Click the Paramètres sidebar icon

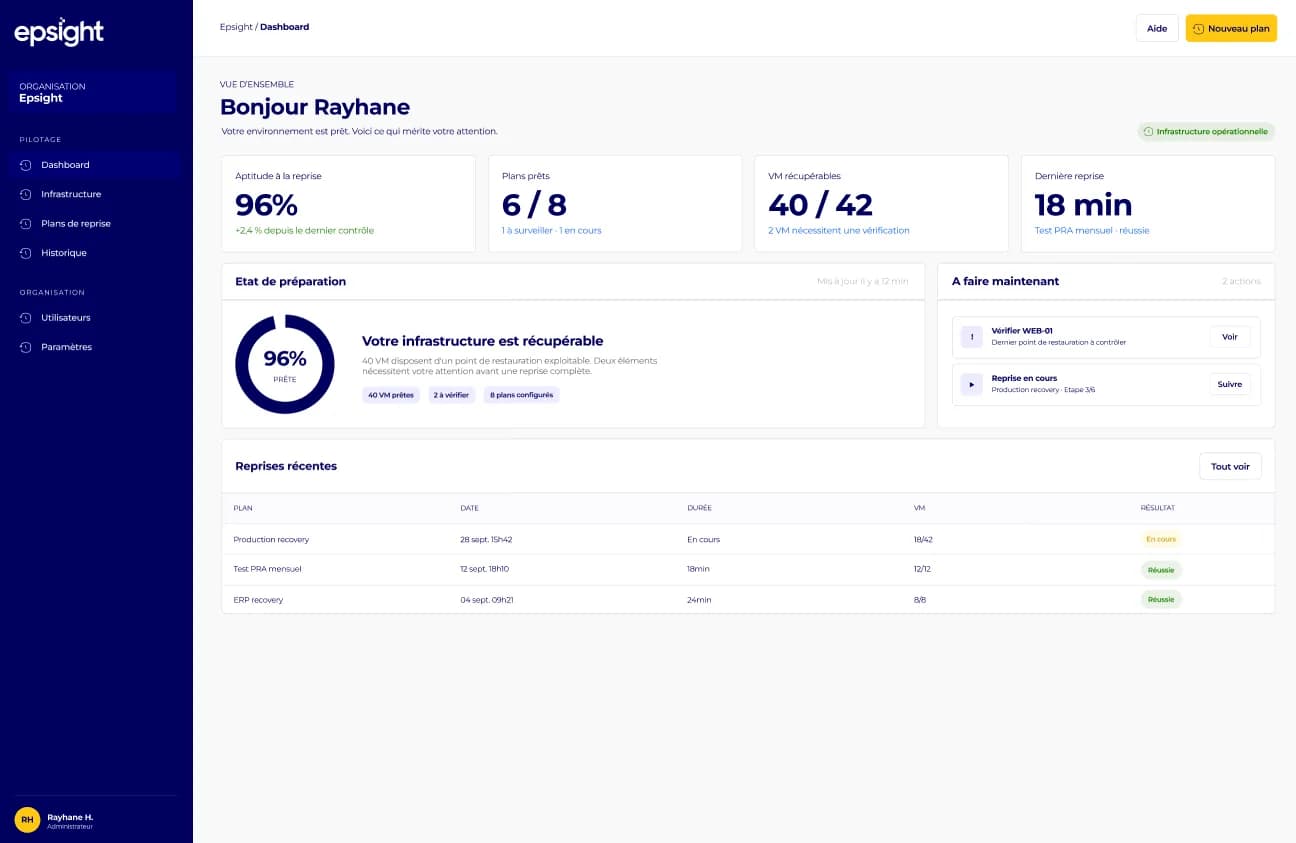pos(26,347)
